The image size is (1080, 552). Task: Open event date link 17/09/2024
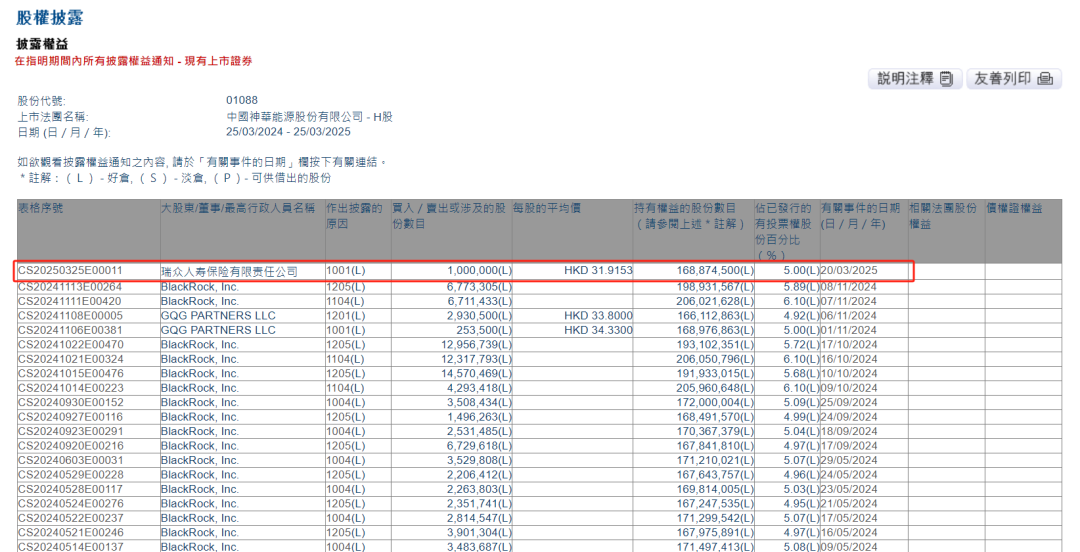pyautogui.click(x=849, y=446)
